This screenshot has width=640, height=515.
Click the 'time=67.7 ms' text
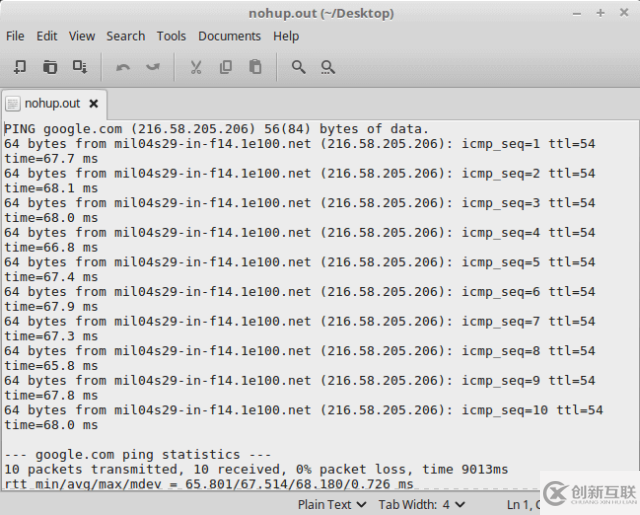pos(51,159)
